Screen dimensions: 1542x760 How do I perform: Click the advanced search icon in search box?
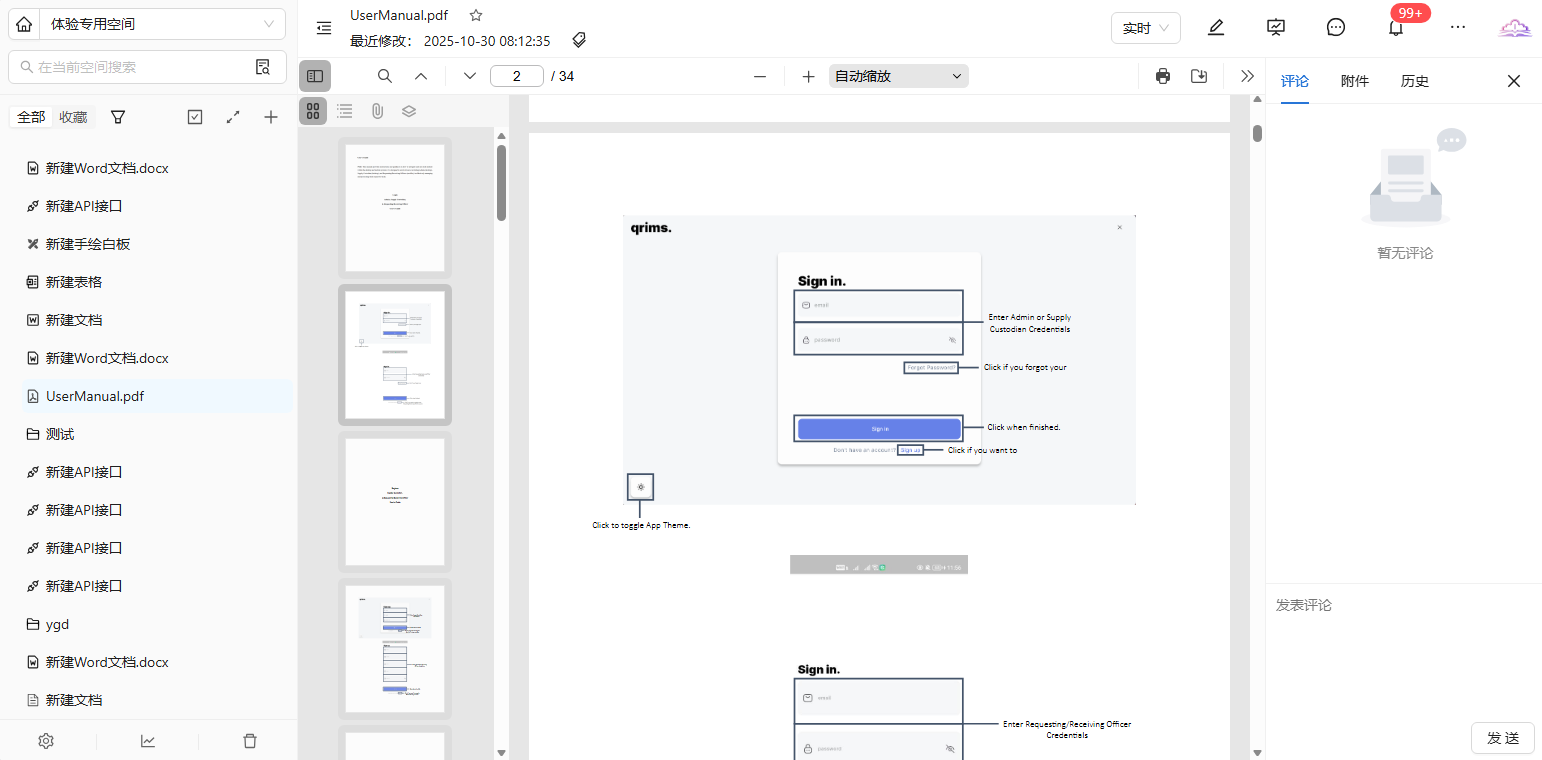(x=263, y=67)
